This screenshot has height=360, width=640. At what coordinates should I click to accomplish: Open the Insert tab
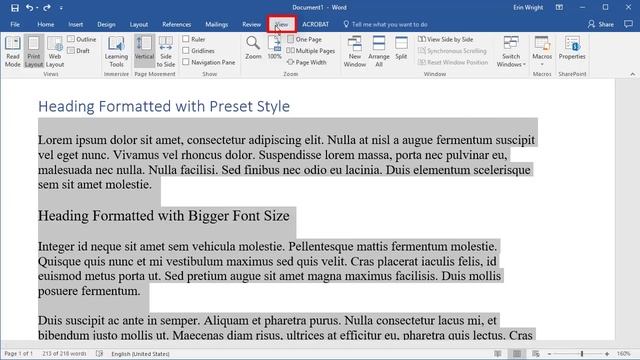[76, 24]
